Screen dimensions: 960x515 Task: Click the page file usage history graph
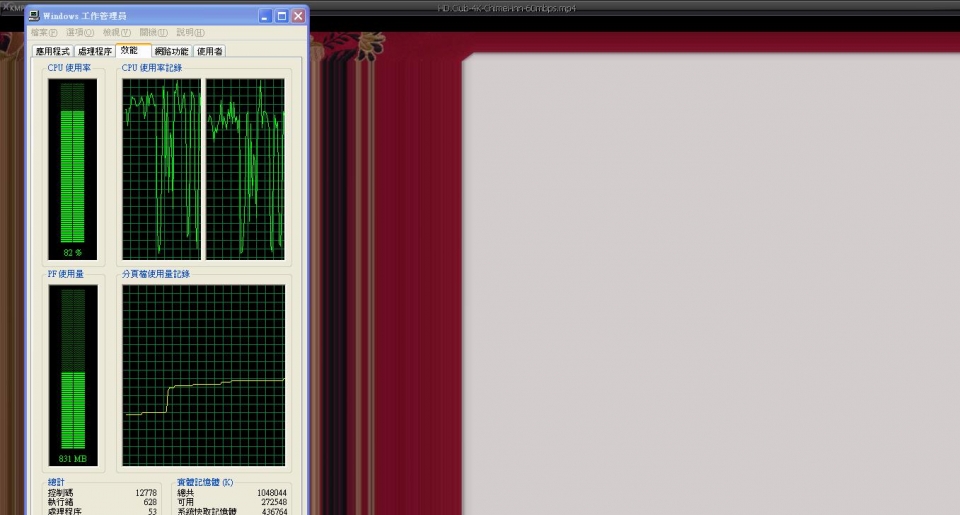click(203, 375)
